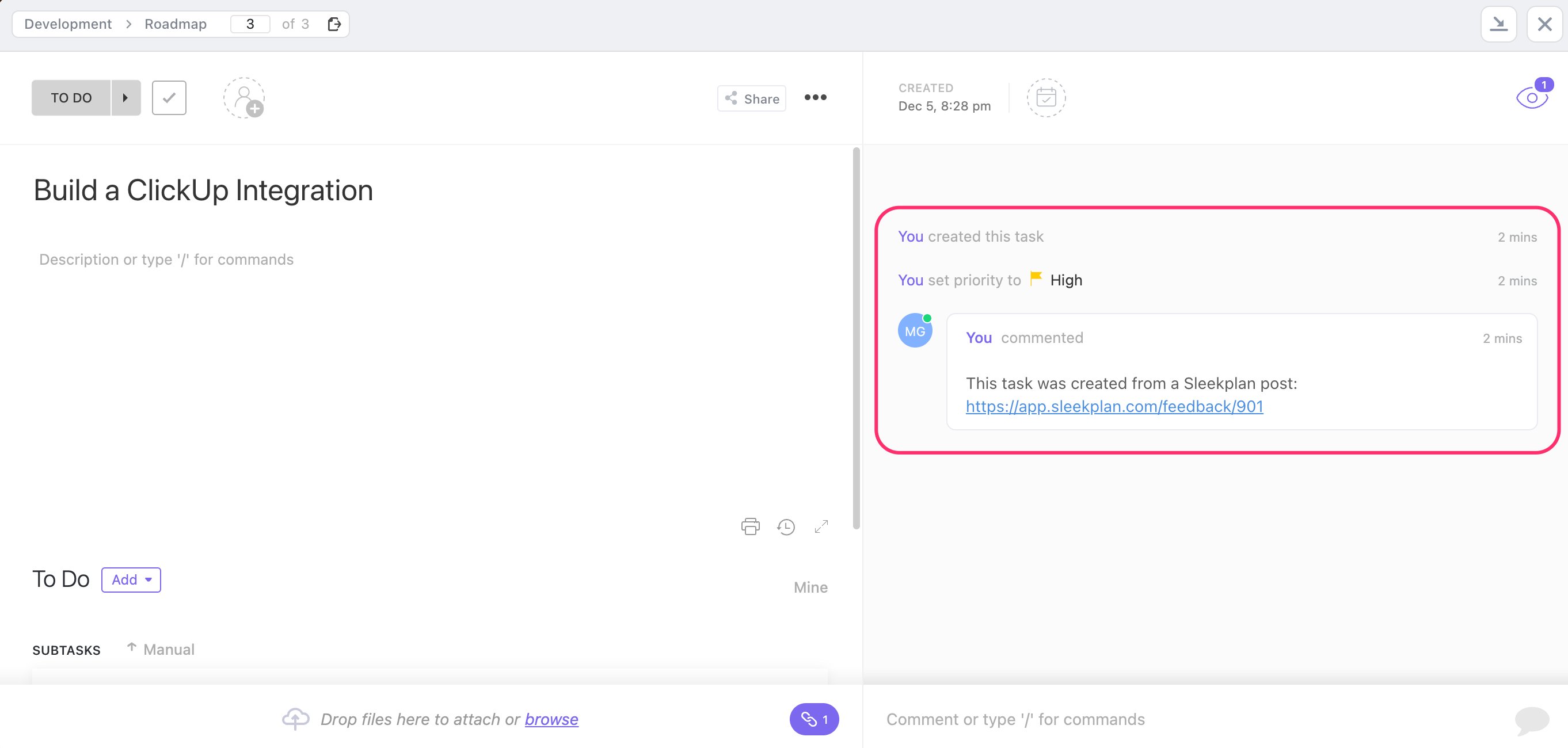Click the browse link to attach files

coord(551,719)
